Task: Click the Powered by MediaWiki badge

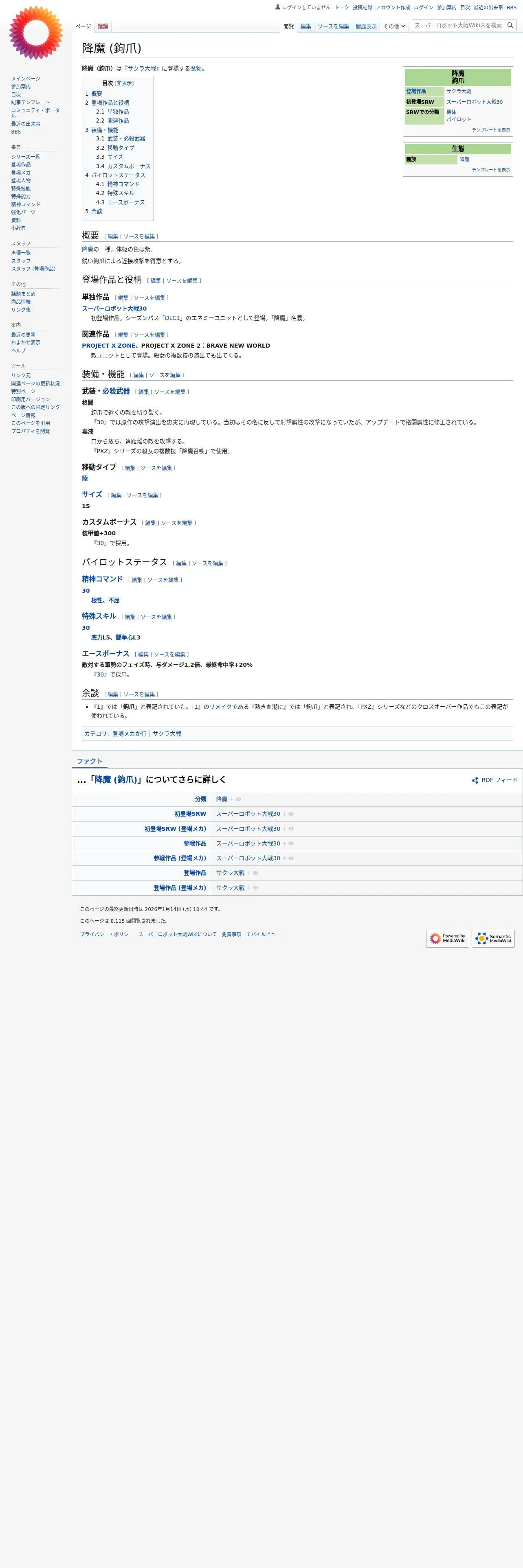Action: (x=448, y=938)
